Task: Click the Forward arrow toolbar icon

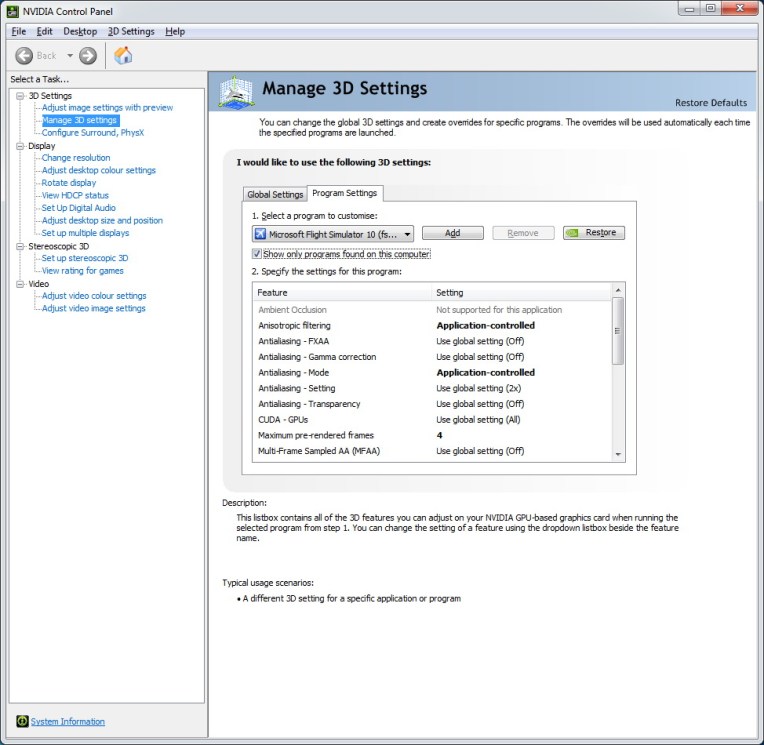Action: [88, 56]
